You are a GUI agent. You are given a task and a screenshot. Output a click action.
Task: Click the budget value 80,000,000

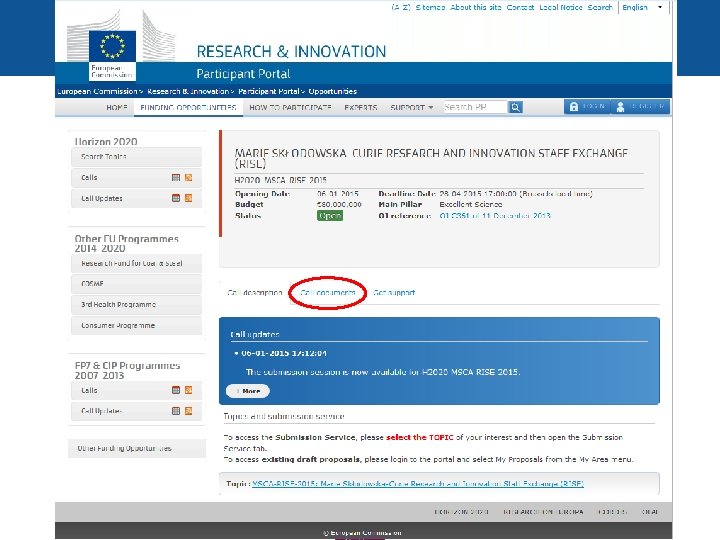click(339, 204)
